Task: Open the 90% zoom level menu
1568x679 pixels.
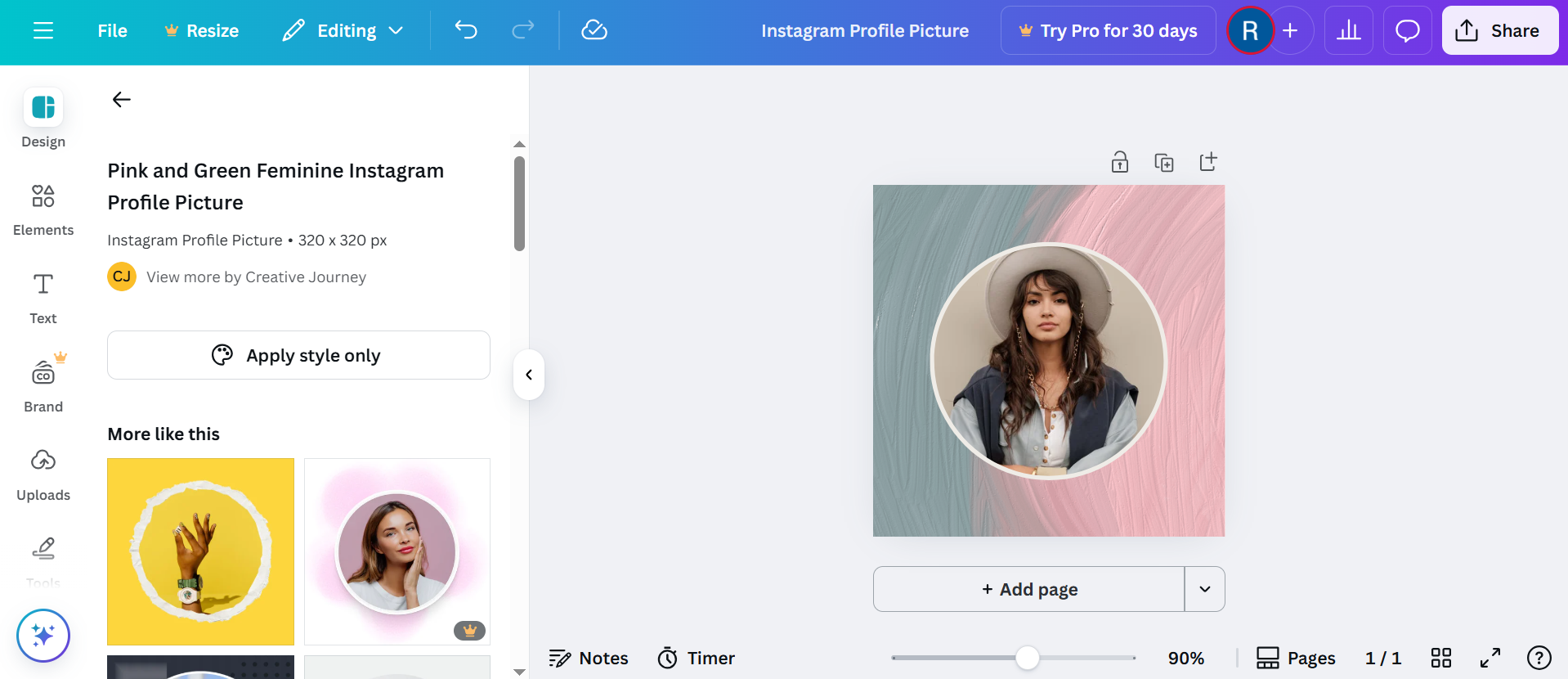Action: pyautogui.click(x=1186, y=658)
